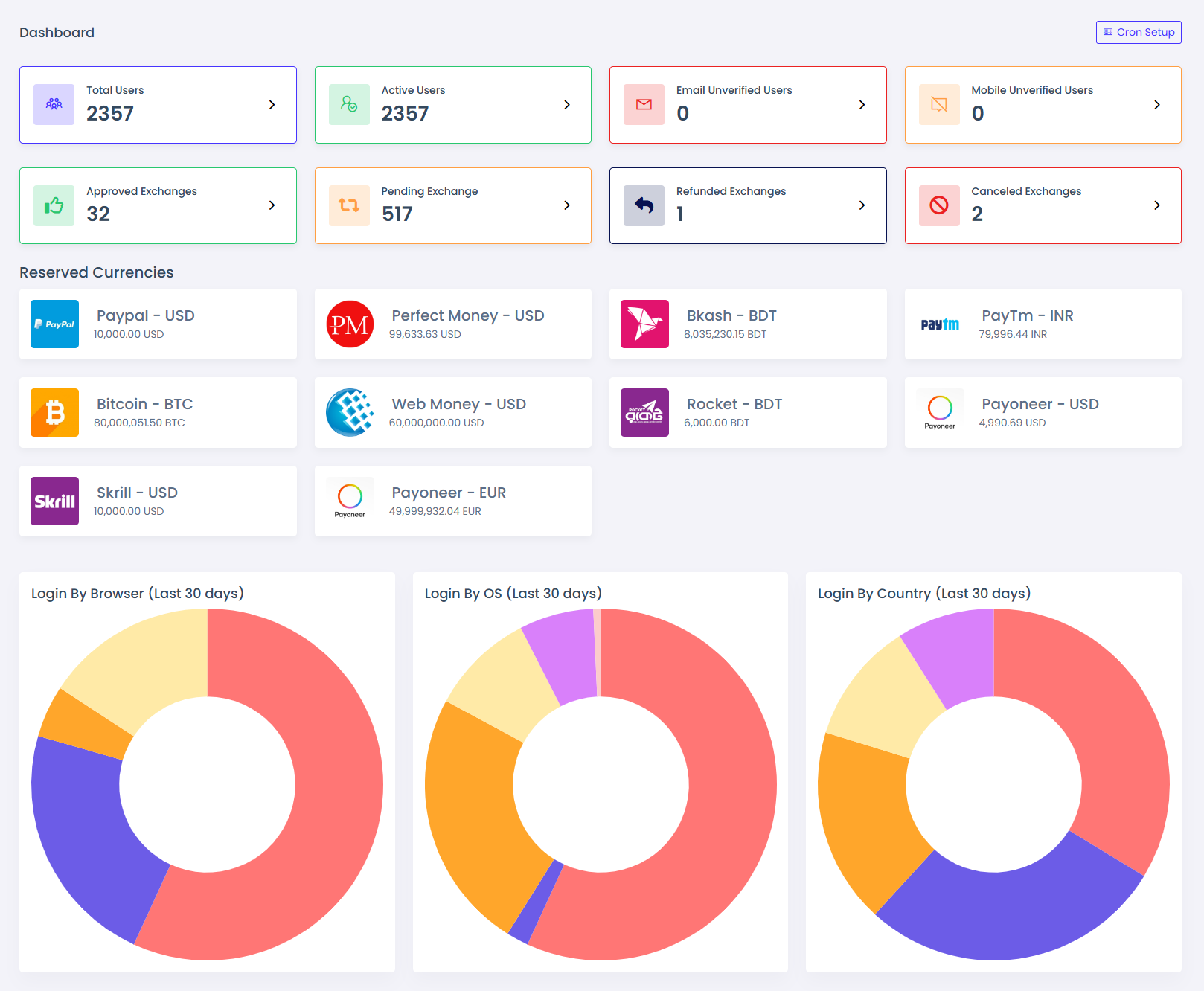Click the Active Users checkmark icon
This screenshot has width=1204, height=991.
point(349,104)
